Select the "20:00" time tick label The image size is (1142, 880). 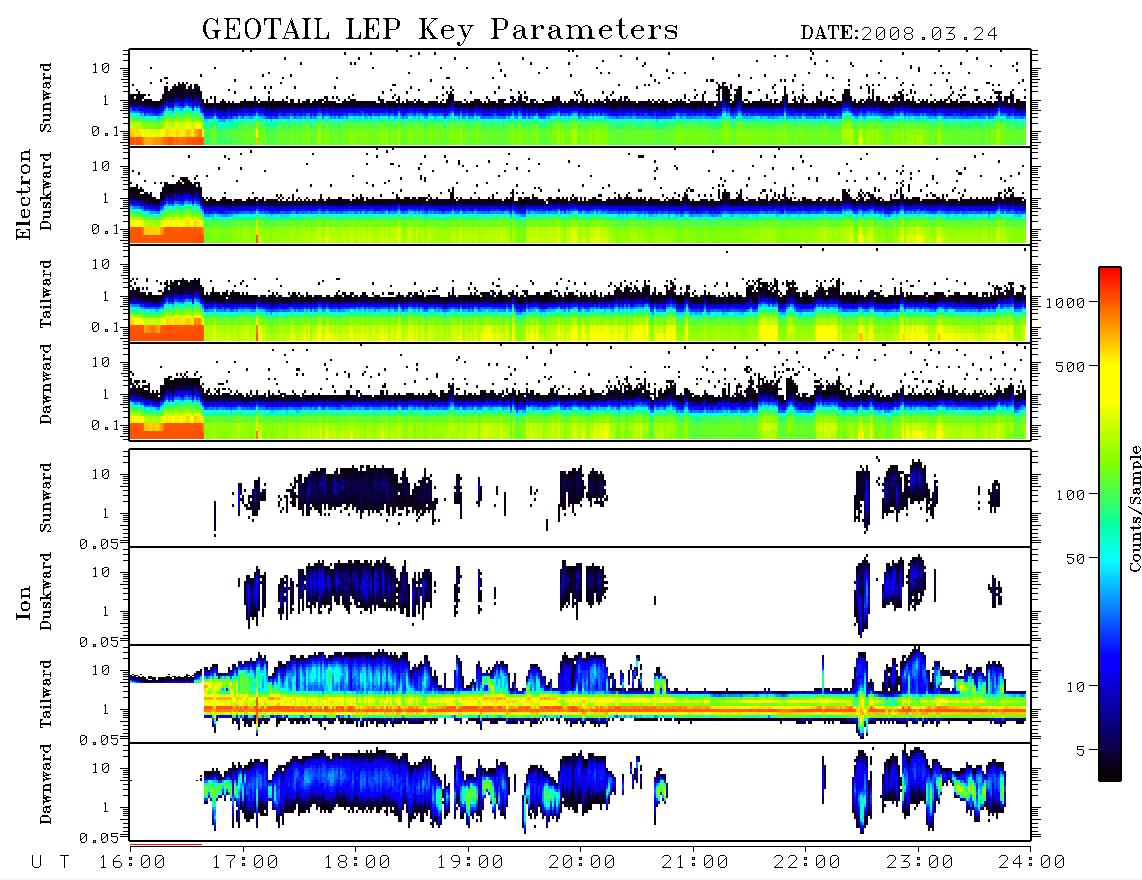(582, 863)
